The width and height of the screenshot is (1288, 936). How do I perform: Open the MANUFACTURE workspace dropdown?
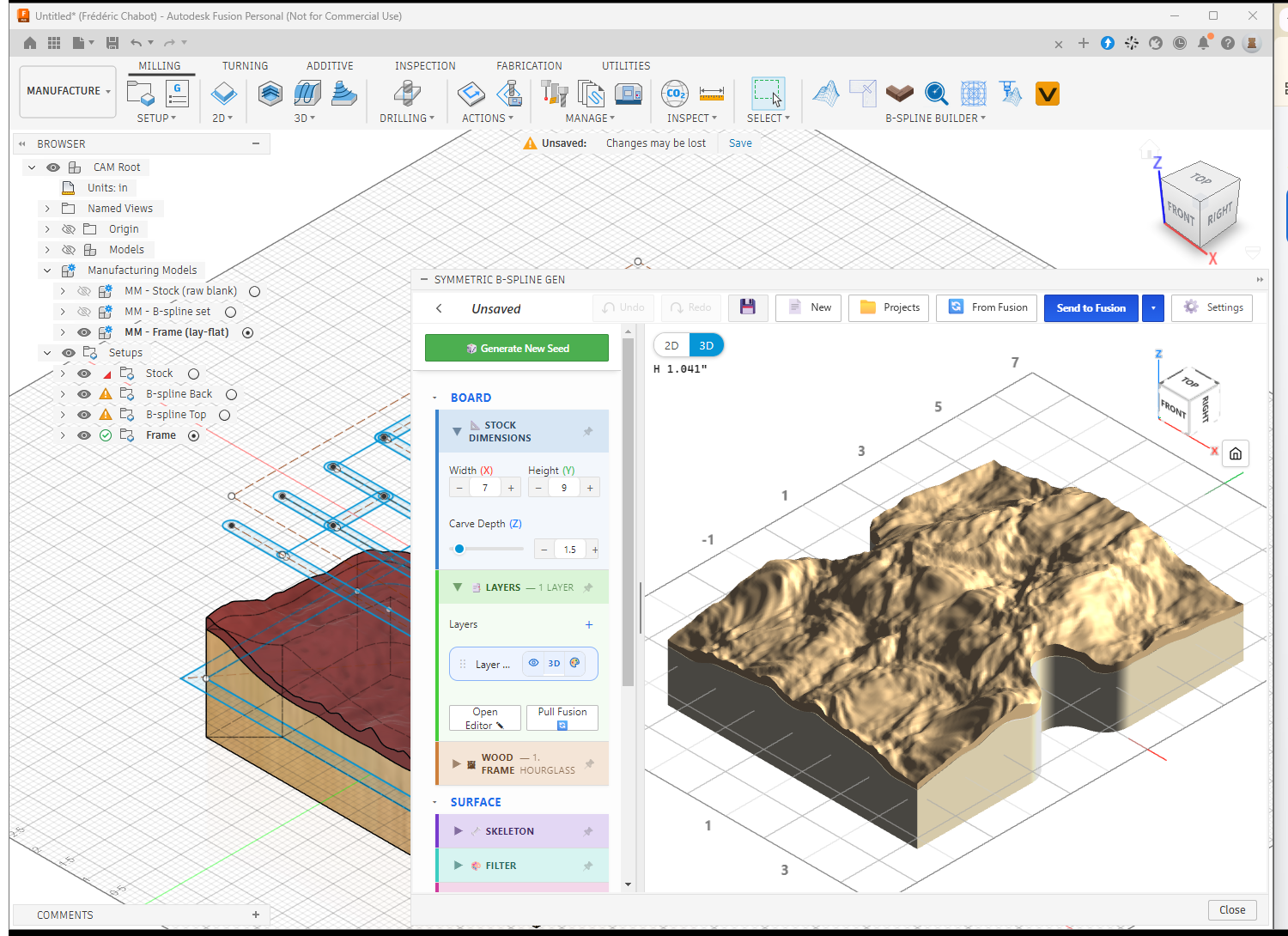click(x=68, y=91)
